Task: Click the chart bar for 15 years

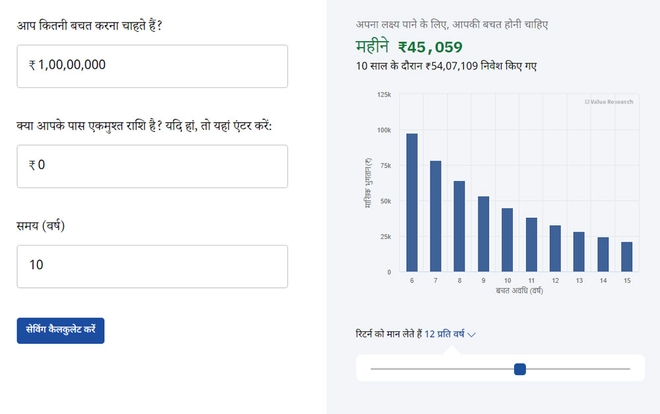Action: pyautogui.click(x=627, y=256)
